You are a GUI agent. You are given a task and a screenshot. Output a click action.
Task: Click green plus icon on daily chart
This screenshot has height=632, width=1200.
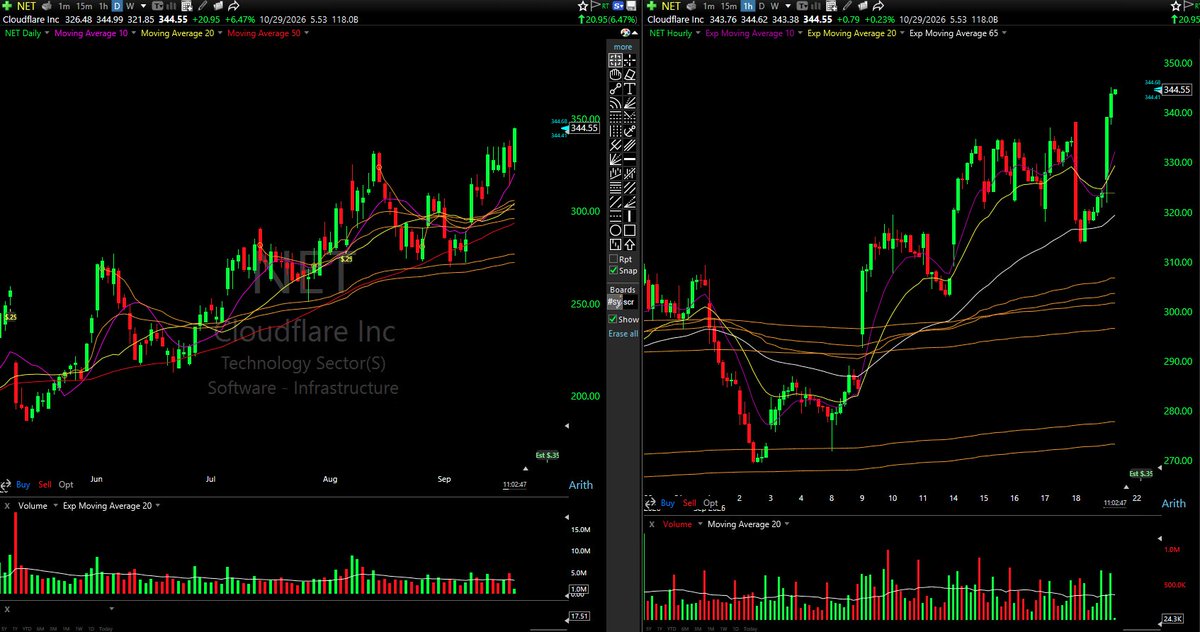click(8, 6)
